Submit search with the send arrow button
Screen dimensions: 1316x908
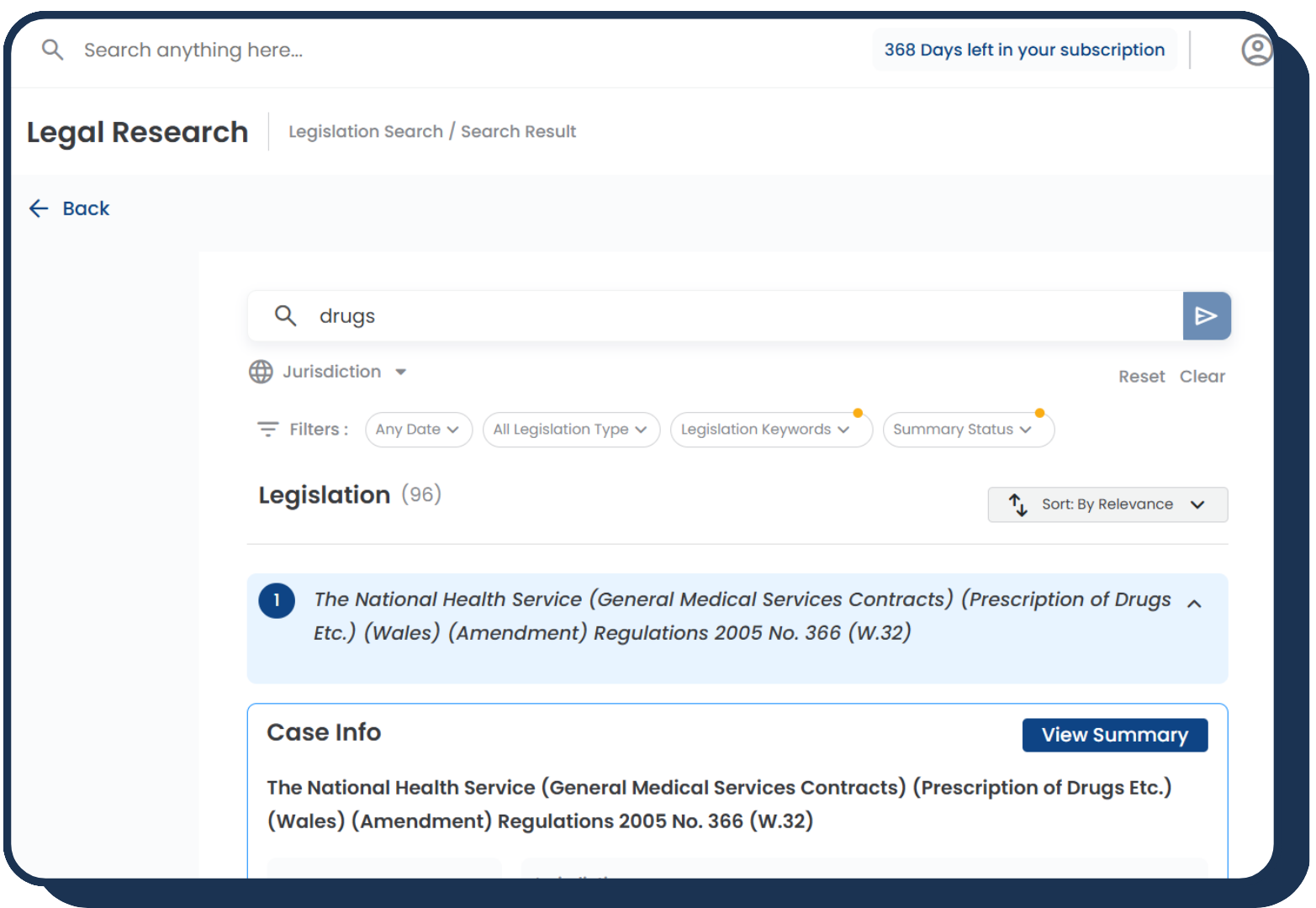[x=1207, y=316]
